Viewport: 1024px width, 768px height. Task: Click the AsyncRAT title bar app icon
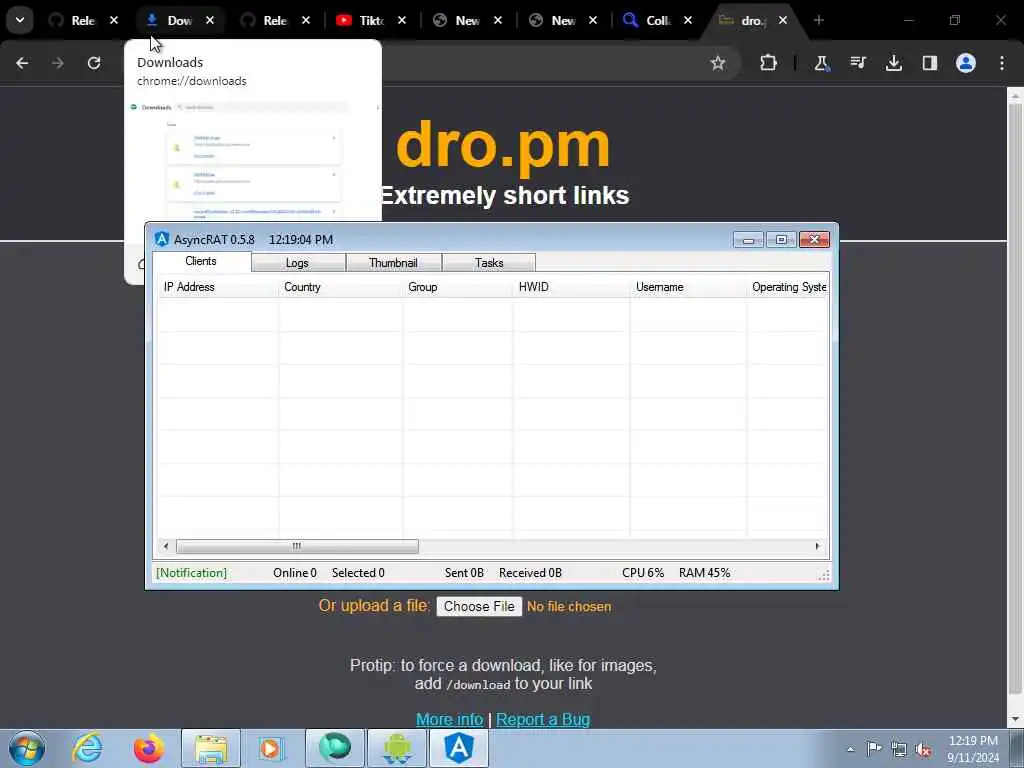[162, 239]
